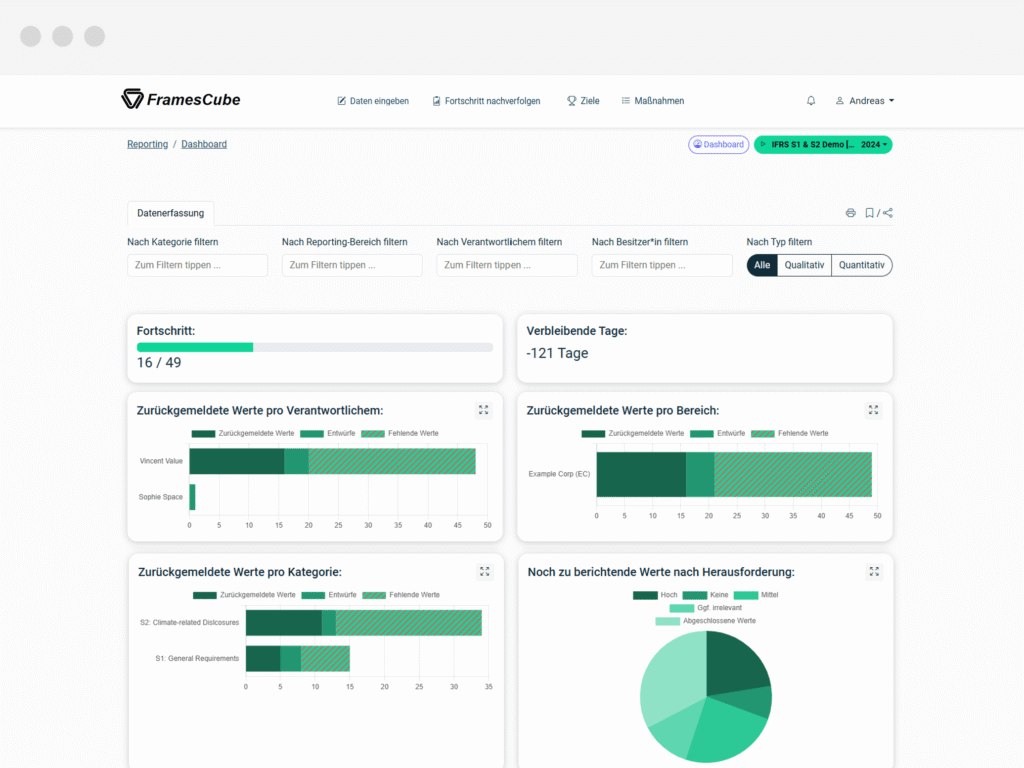Share the dashboard via share icon
The width and height of the screenshot is (1024, 768).
pos(888,213)
